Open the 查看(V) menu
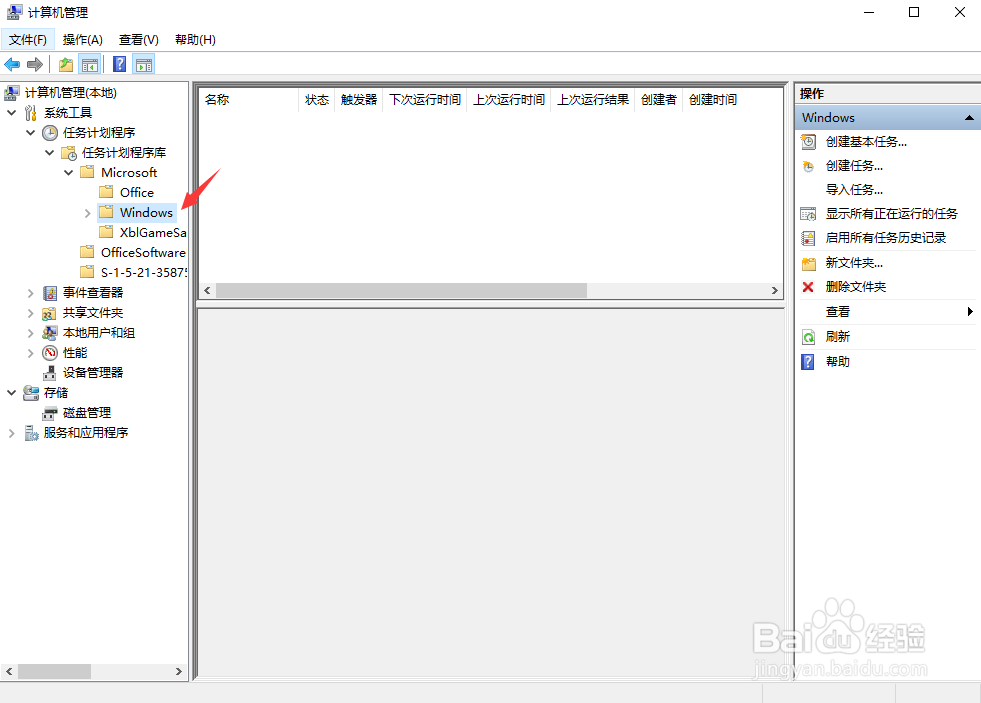 139,40
